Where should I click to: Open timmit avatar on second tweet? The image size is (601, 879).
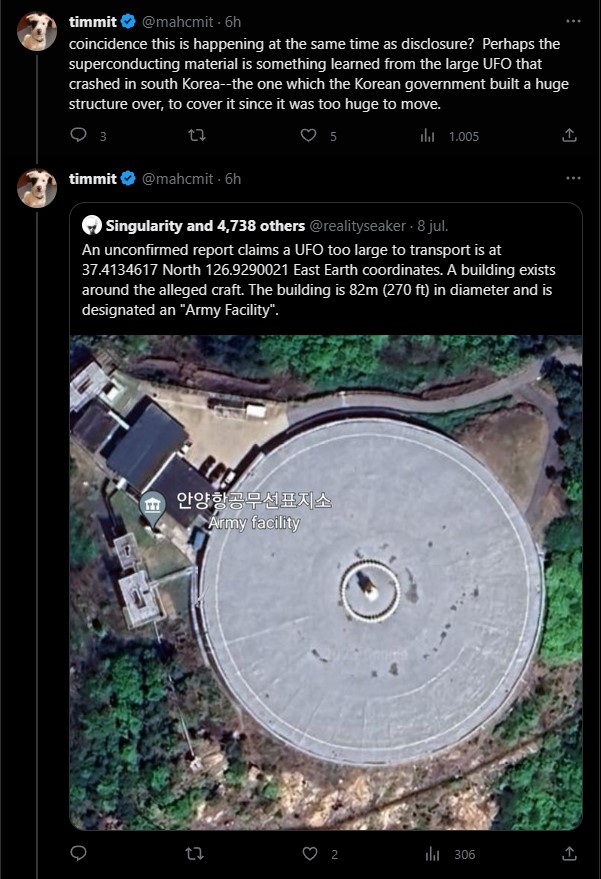[38, 188]
